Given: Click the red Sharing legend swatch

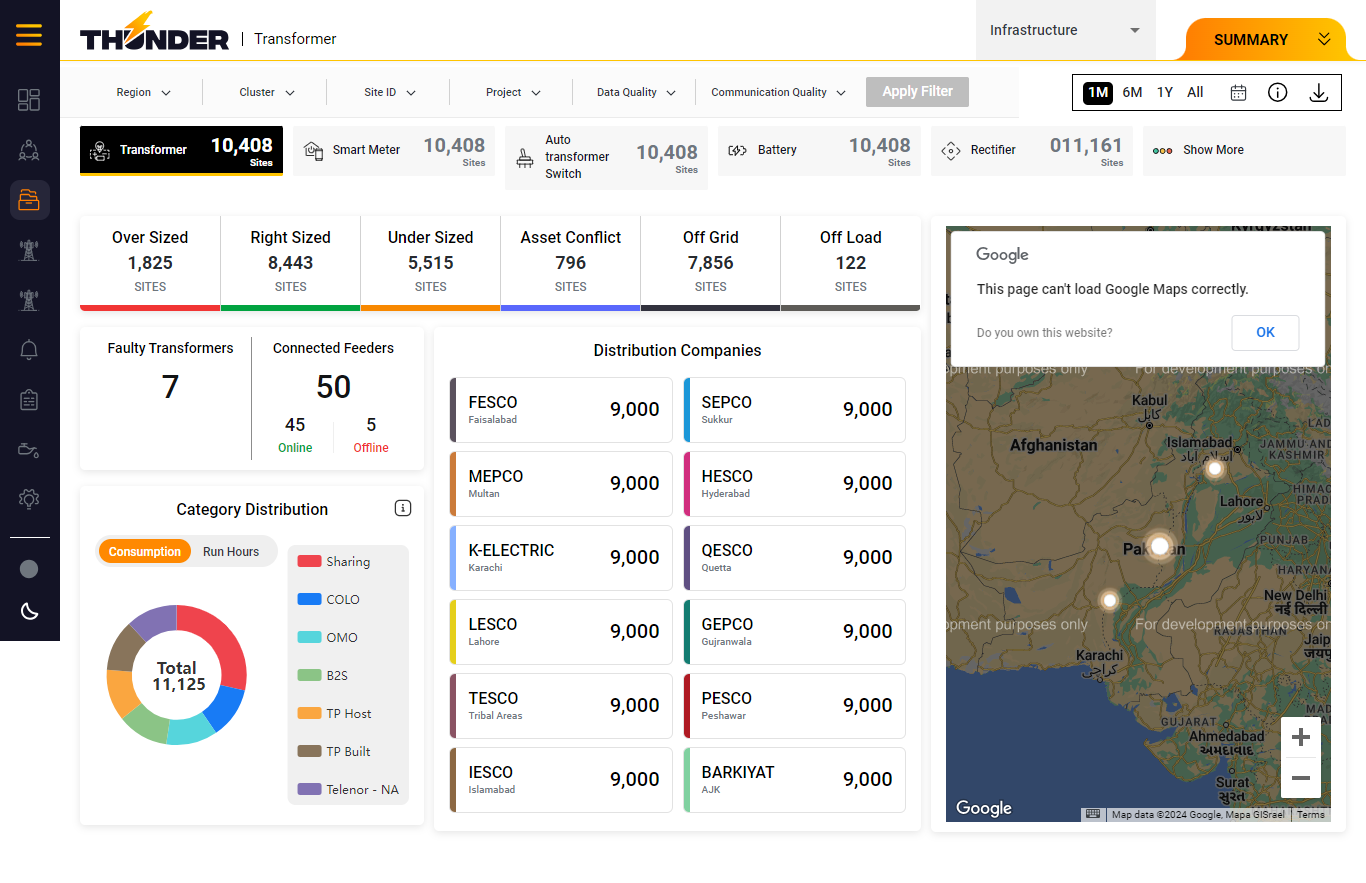Looking at the screenshot, I should tap(309, 562).
